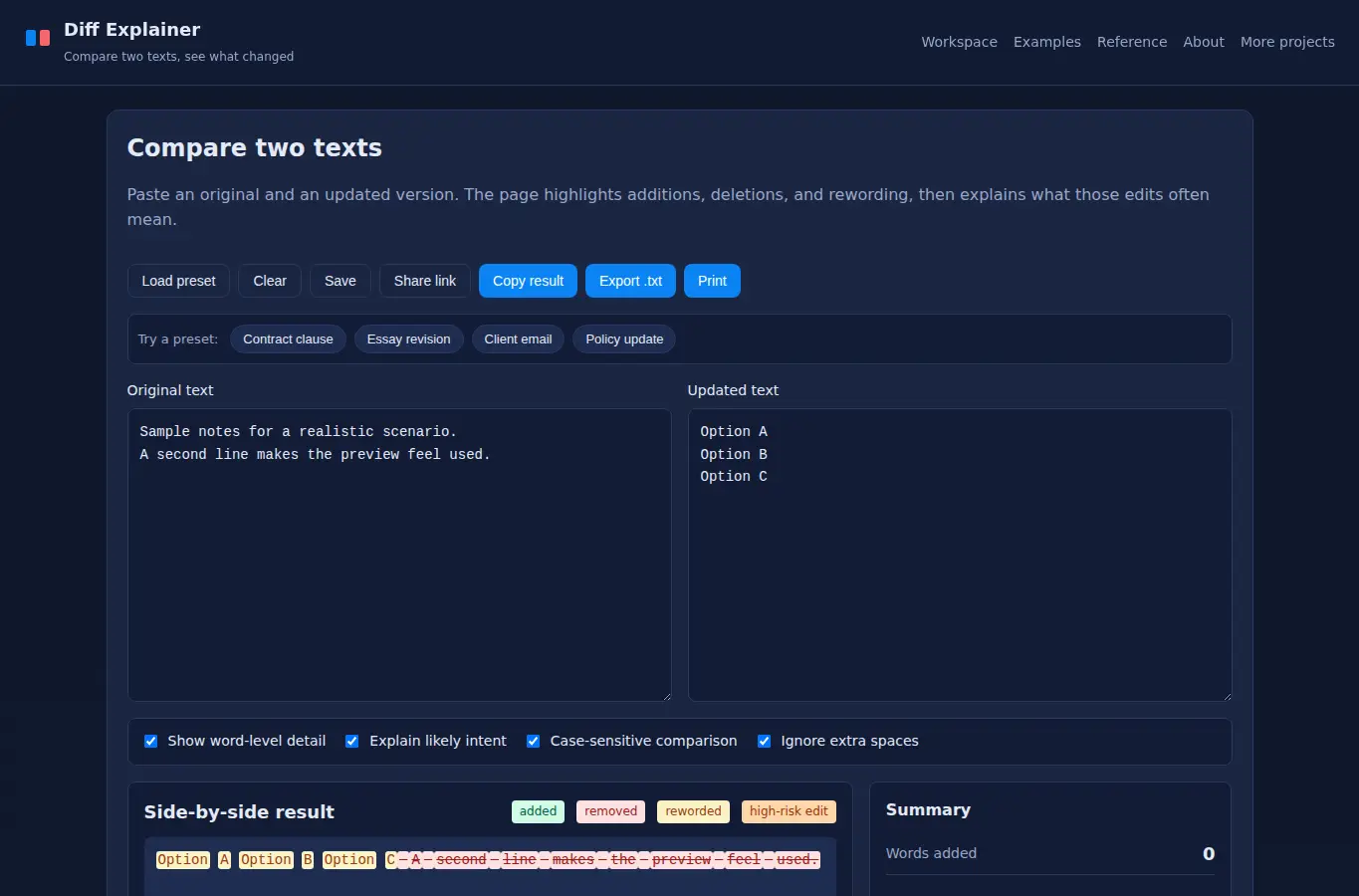Image resolution: width=1359 pixels, height=896 pixels.
Task: Grab the Updated text resize handle
Action: (1227, 696)
